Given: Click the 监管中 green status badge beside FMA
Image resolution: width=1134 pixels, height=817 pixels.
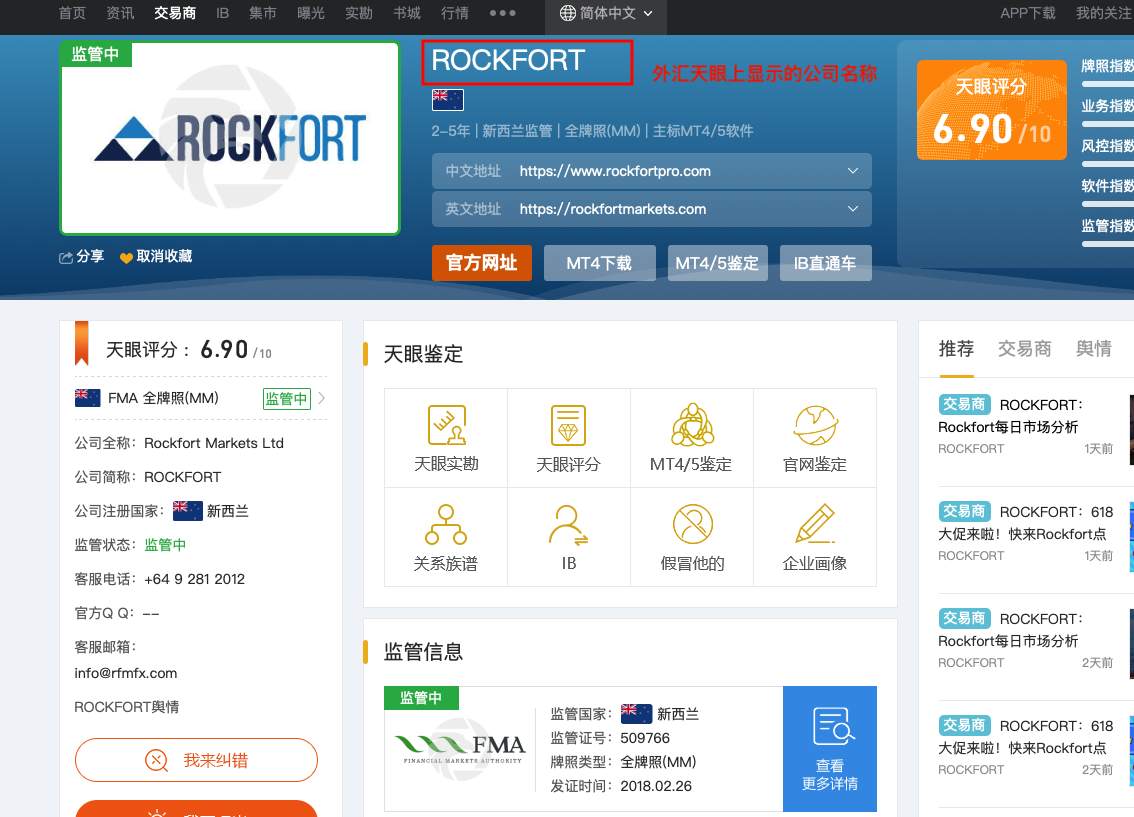Looking at the screenshot, I should click(286, 398).
